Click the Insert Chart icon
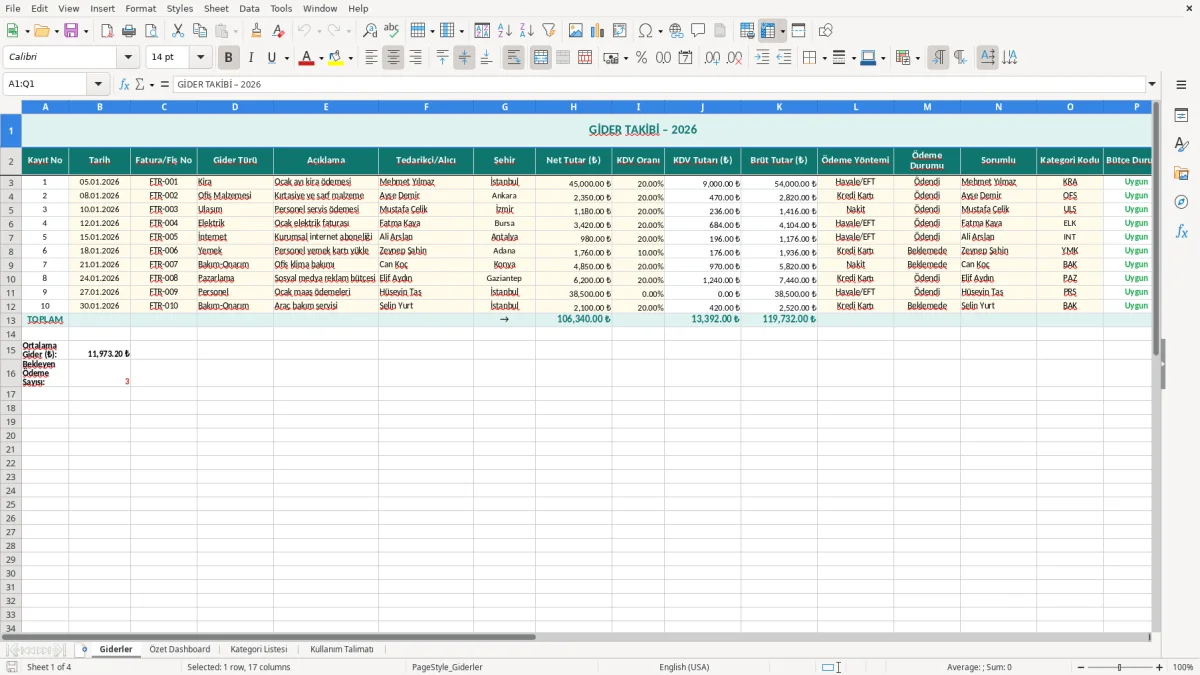Viewport: 1200px width, 675px height. click(598, 31)
